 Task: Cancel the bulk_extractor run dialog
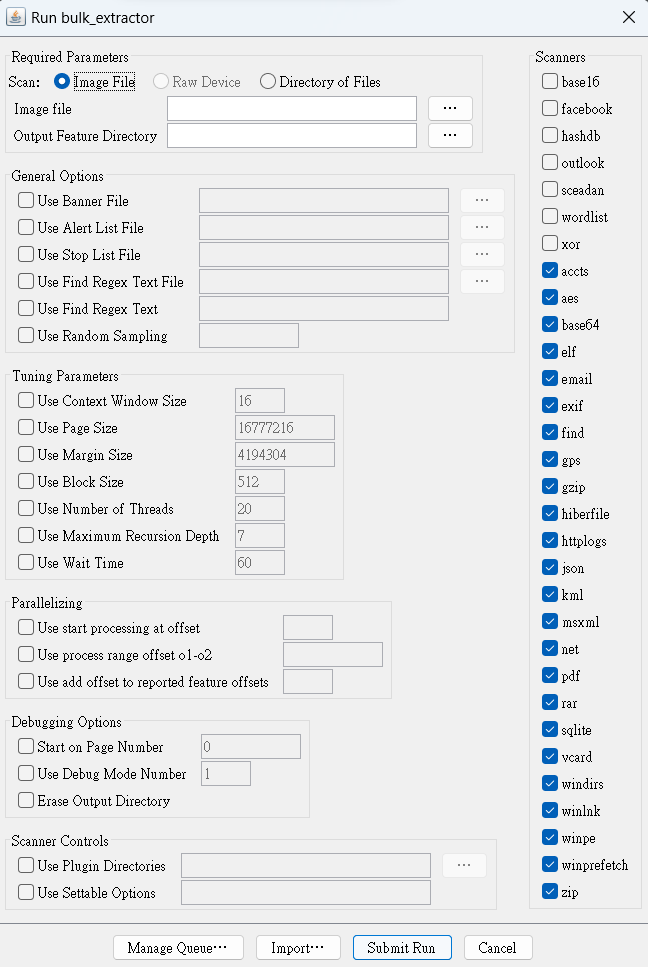[x=498, y=948]
